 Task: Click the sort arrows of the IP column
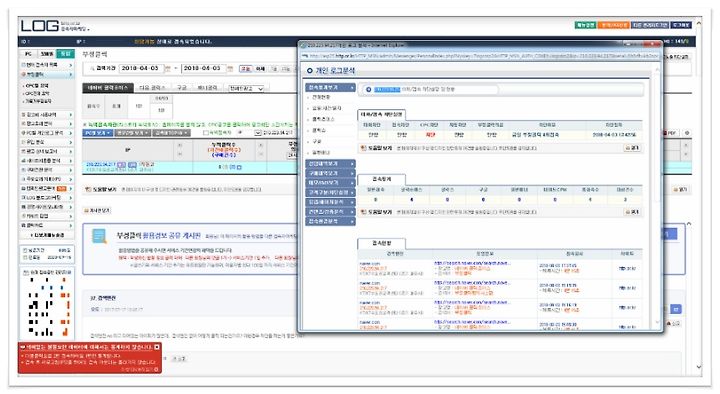[180, 149]
